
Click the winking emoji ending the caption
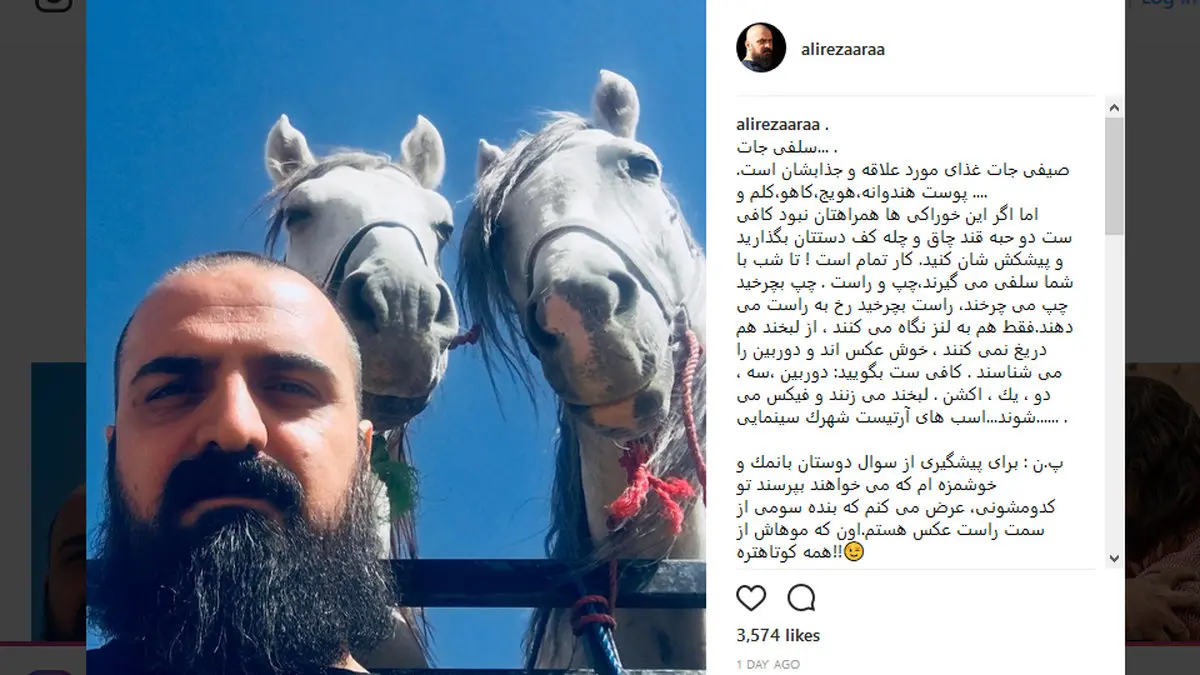854,551
